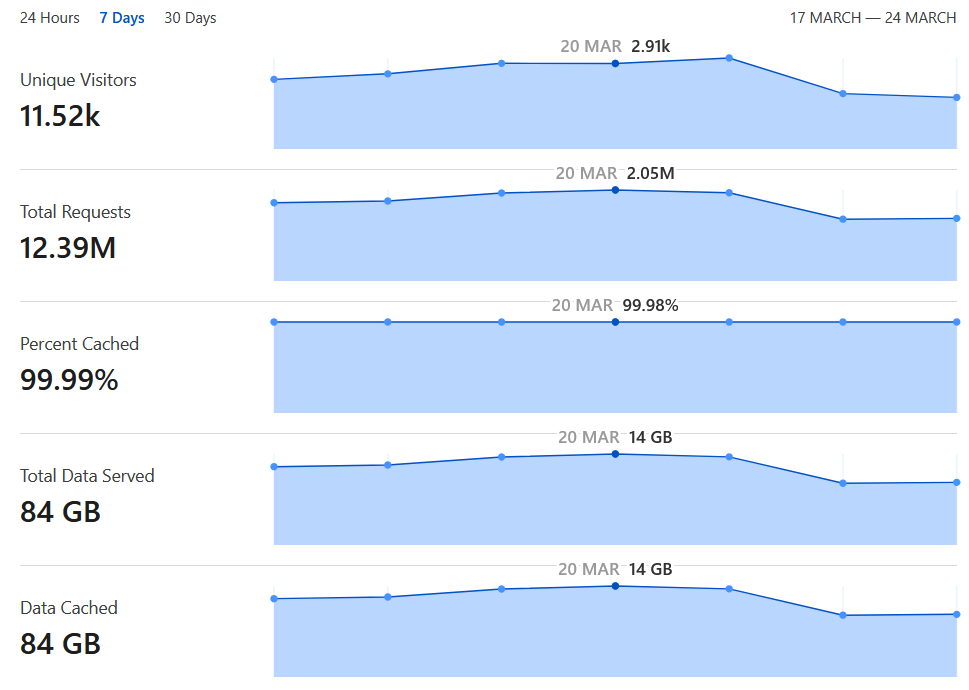Screen dimensions: 969x690
Task: Click the last data point on Unique Visitors chart
Action: [957, 98]
